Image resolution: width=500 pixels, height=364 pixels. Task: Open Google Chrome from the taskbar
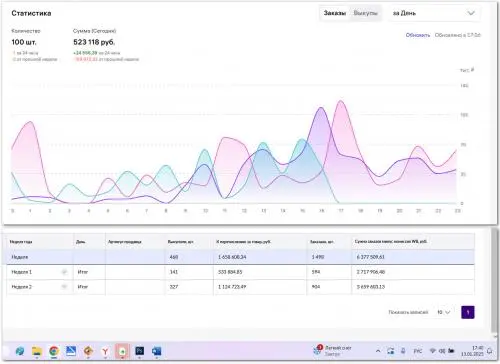[x=54, y=351]
